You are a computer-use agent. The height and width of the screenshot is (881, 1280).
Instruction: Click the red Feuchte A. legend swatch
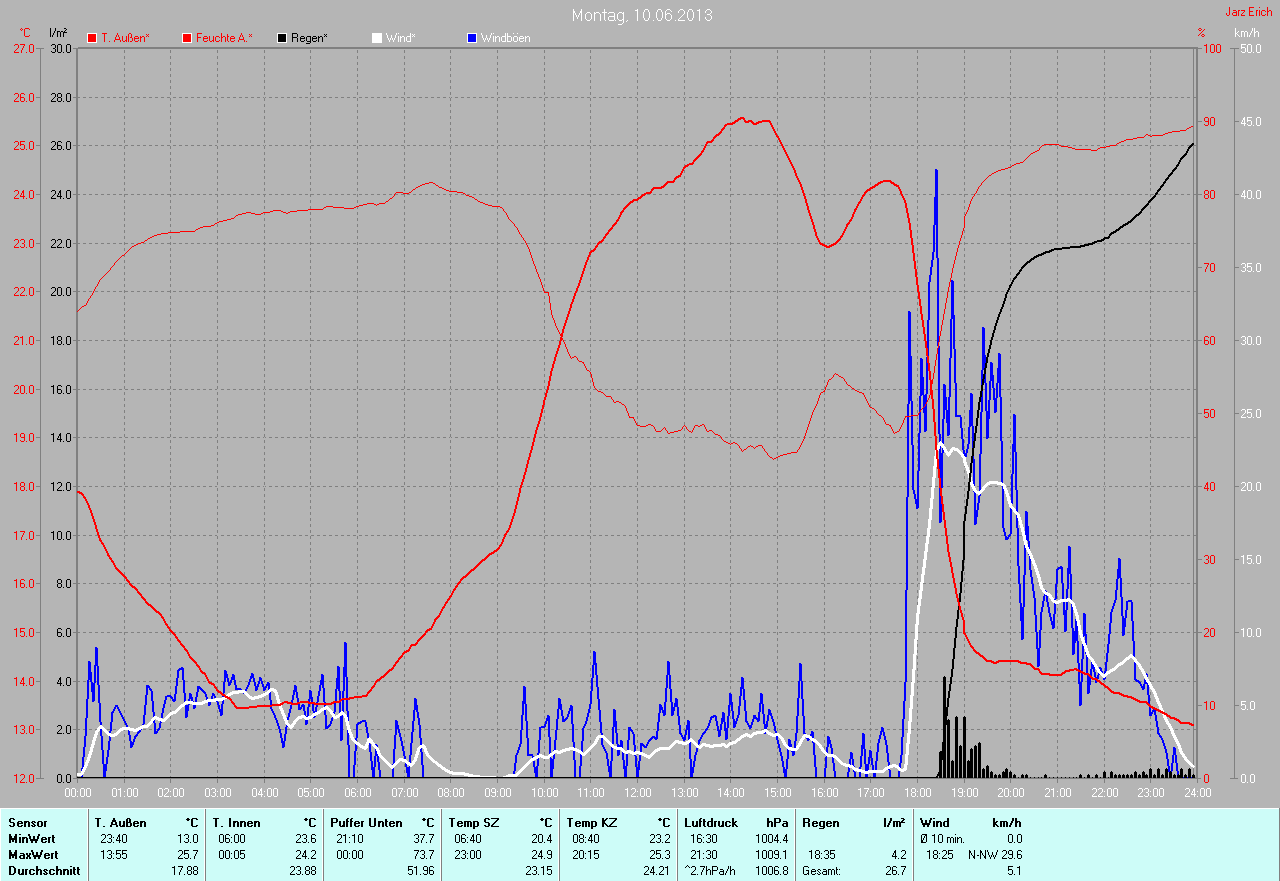187,38
